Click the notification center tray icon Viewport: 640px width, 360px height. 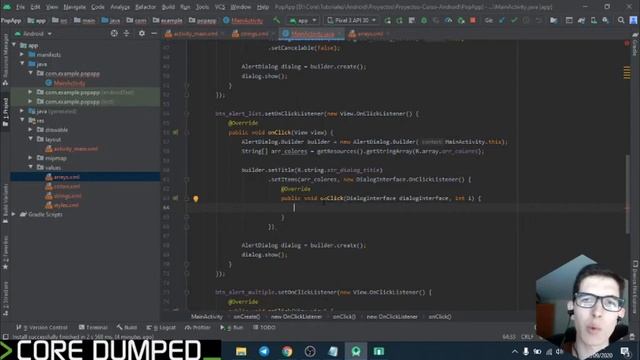(625, 351)
